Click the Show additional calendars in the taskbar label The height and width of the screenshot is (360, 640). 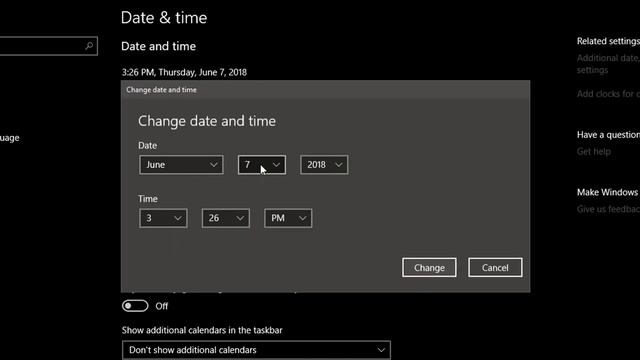tap(202, 330)
